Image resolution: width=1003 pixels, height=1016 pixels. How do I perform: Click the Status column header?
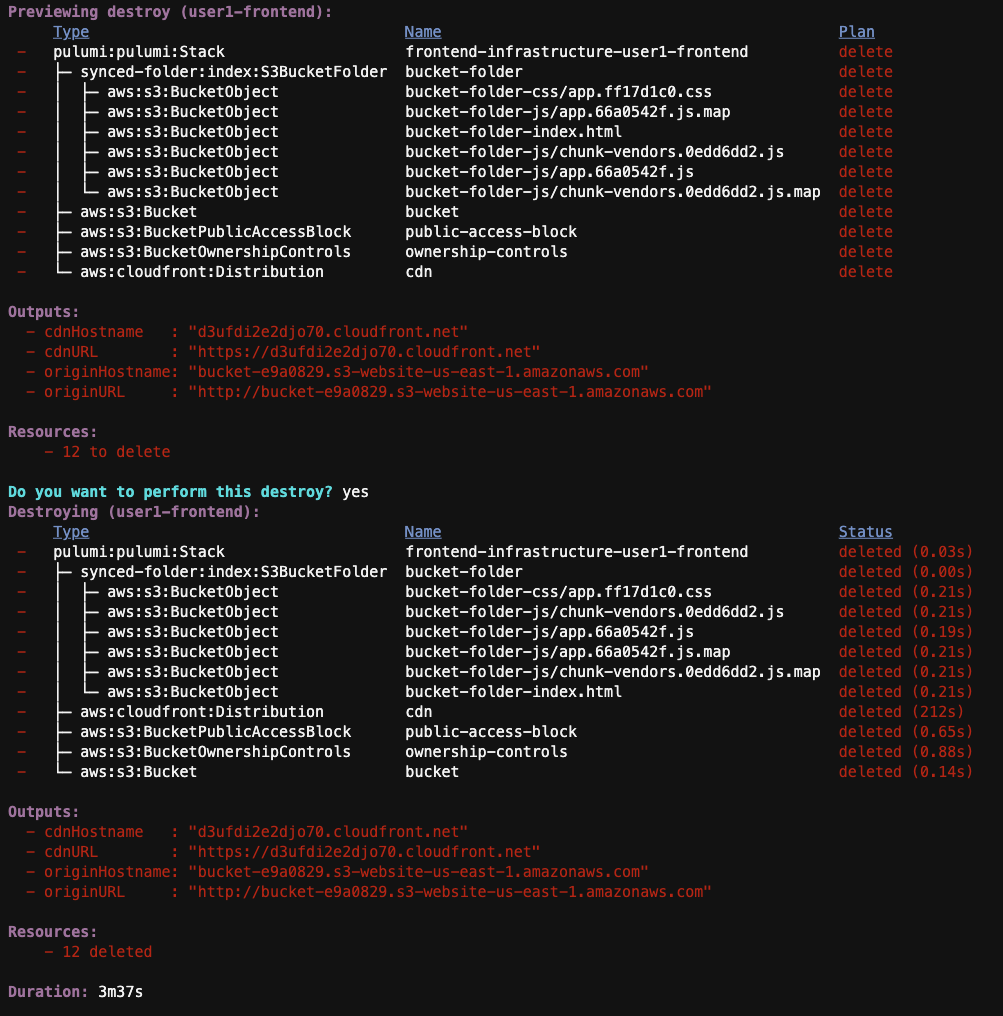pos(865,532)
